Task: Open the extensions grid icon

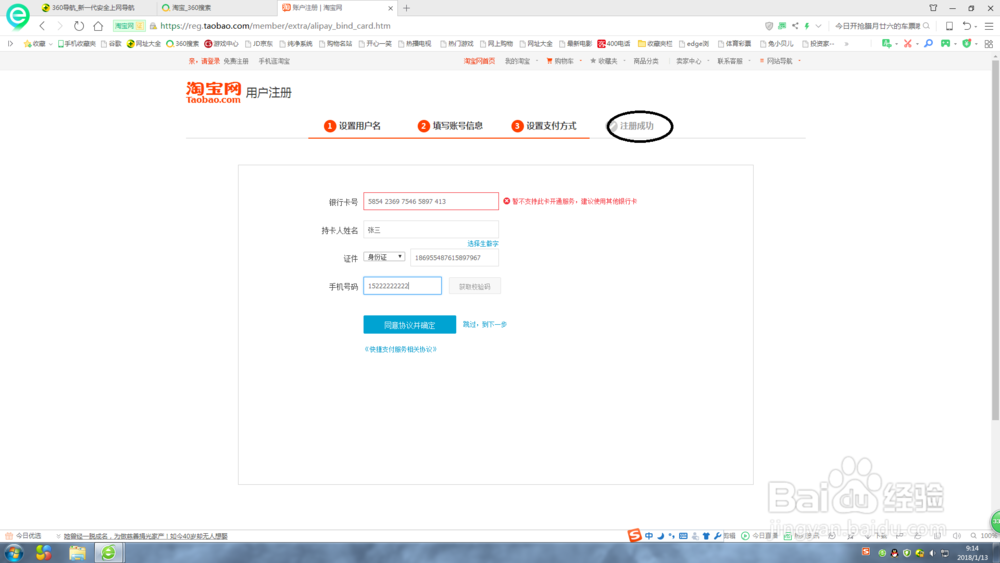Action: [x=989, y=44]
